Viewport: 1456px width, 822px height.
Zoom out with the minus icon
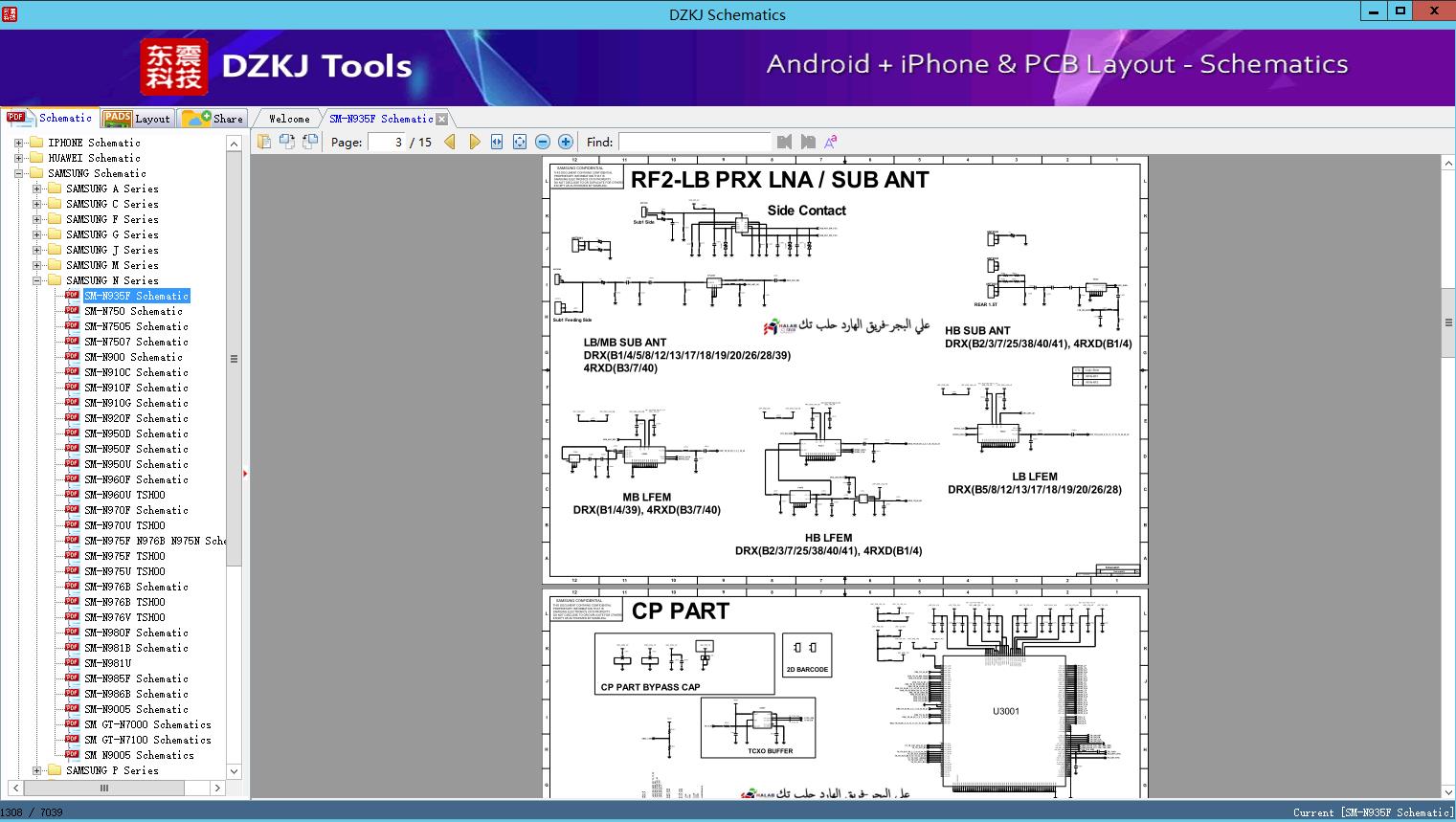point(543,142)
